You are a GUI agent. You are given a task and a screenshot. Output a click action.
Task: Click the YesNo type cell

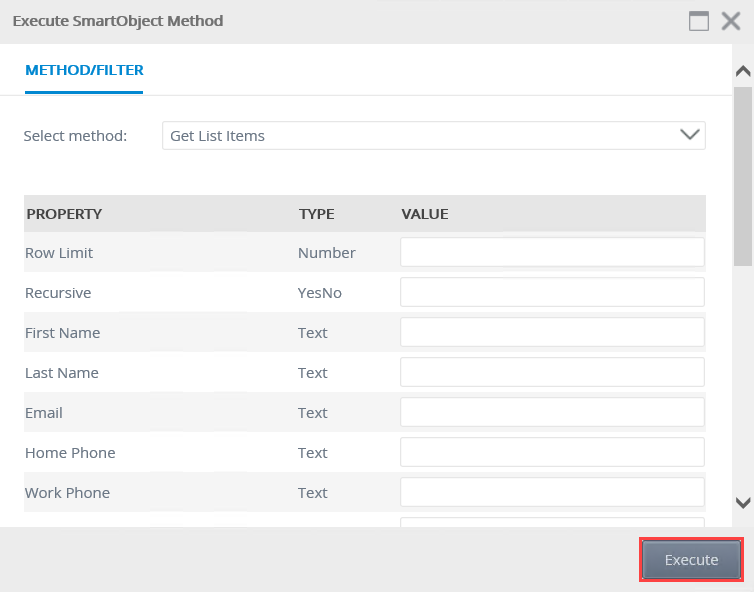(320, 293)
